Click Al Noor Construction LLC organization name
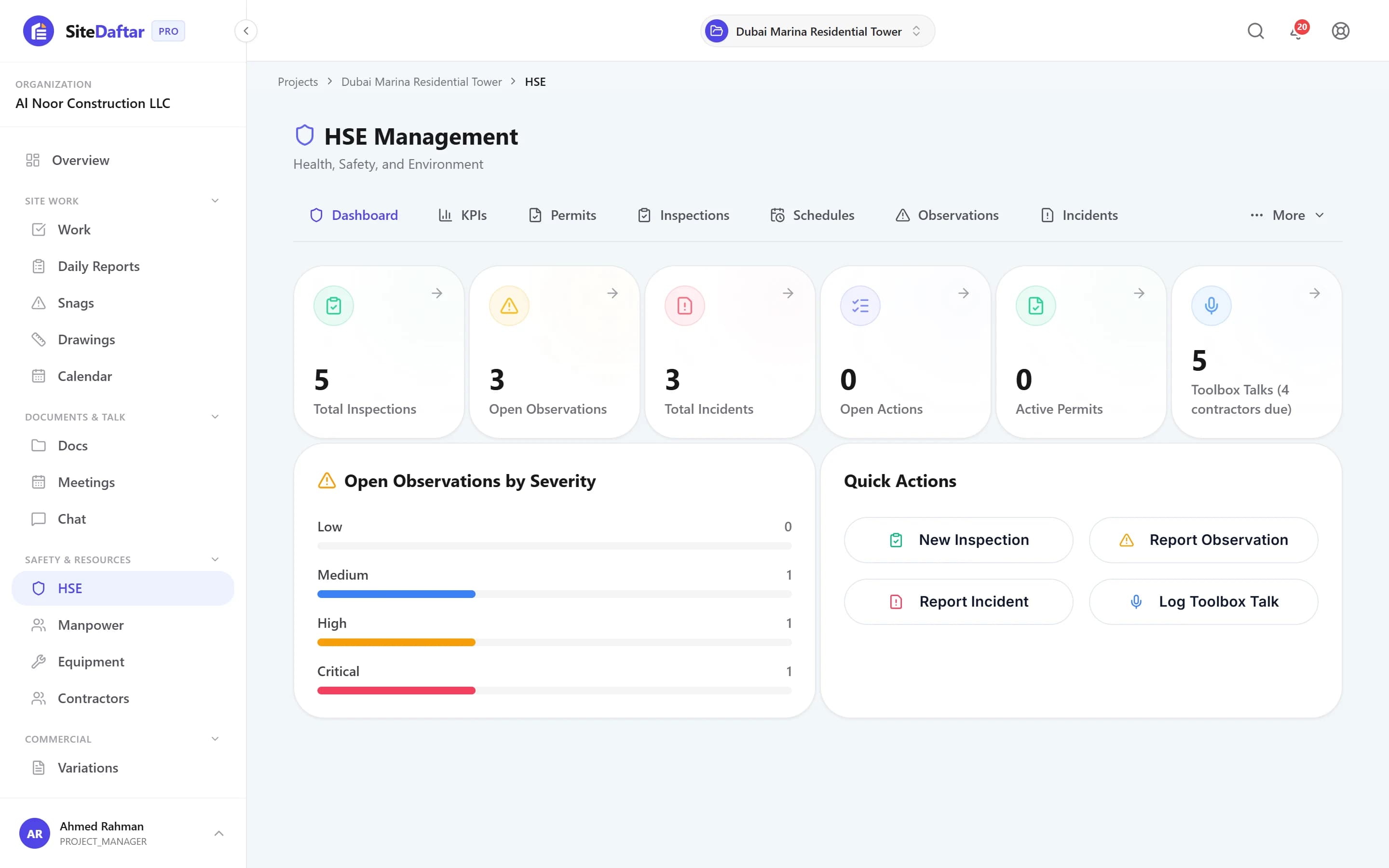The width and height of the screenshot is (1389, 868). (x=93, y=103)
